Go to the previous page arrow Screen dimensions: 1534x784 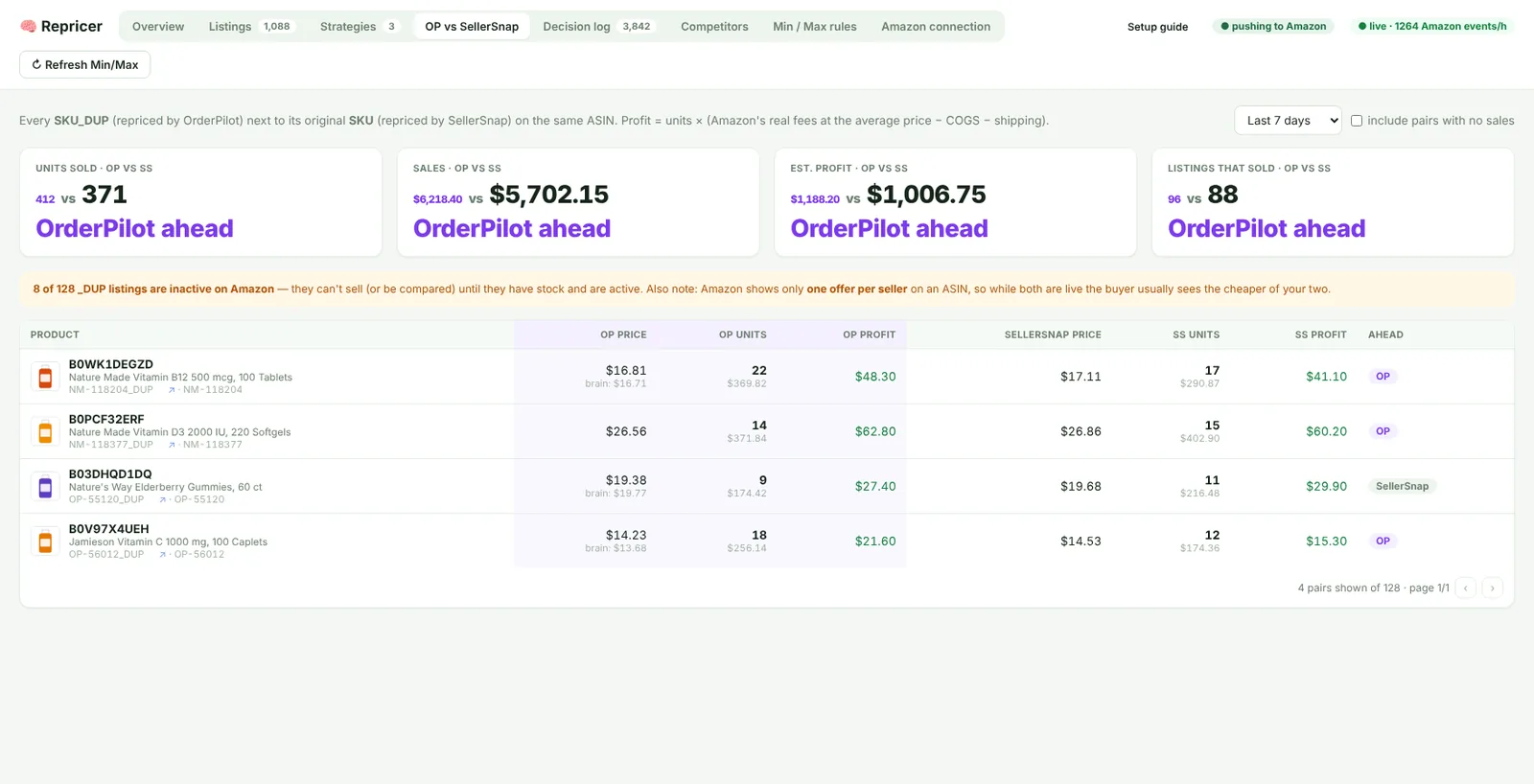[x=1465, y=588]
